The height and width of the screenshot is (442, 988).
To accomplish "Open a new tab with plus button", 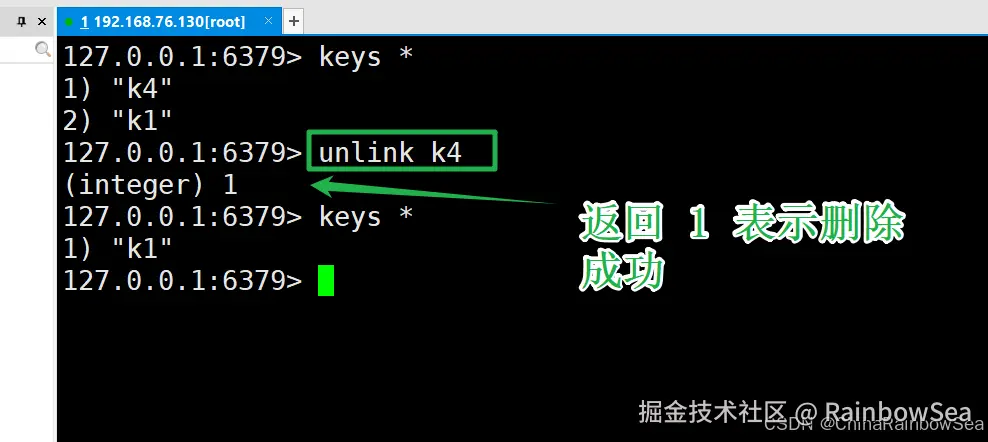I will click(x=294, y=21).
